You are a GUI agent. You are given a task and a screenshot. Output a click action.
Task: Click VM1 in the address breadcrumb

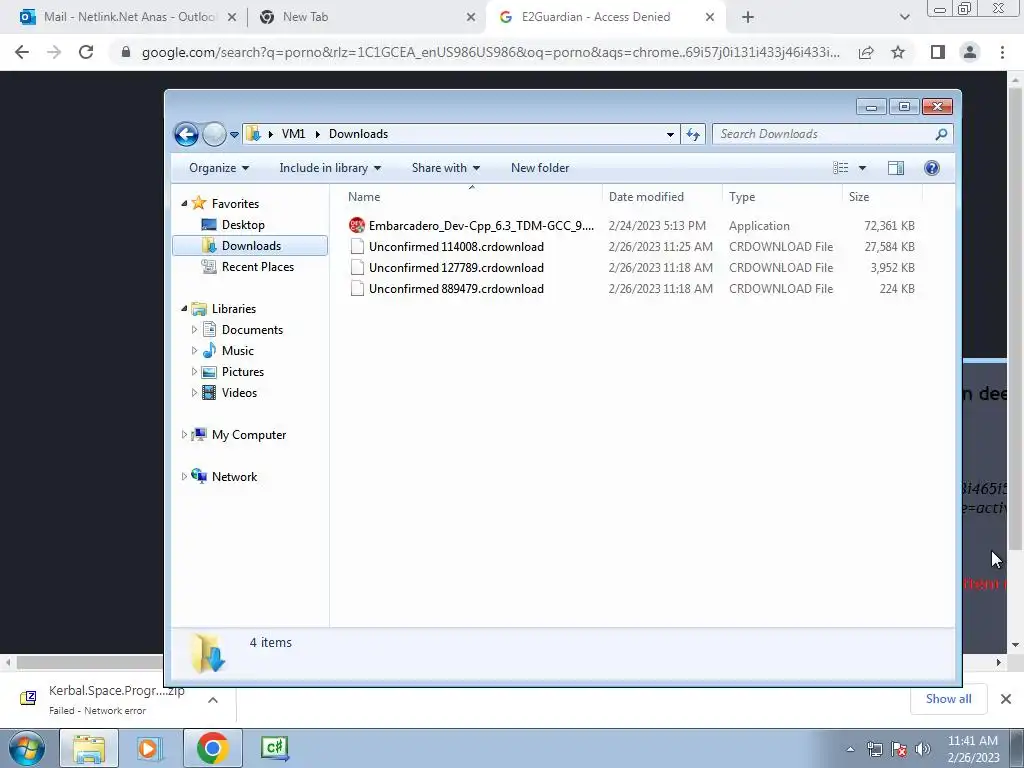pos(293,134)
